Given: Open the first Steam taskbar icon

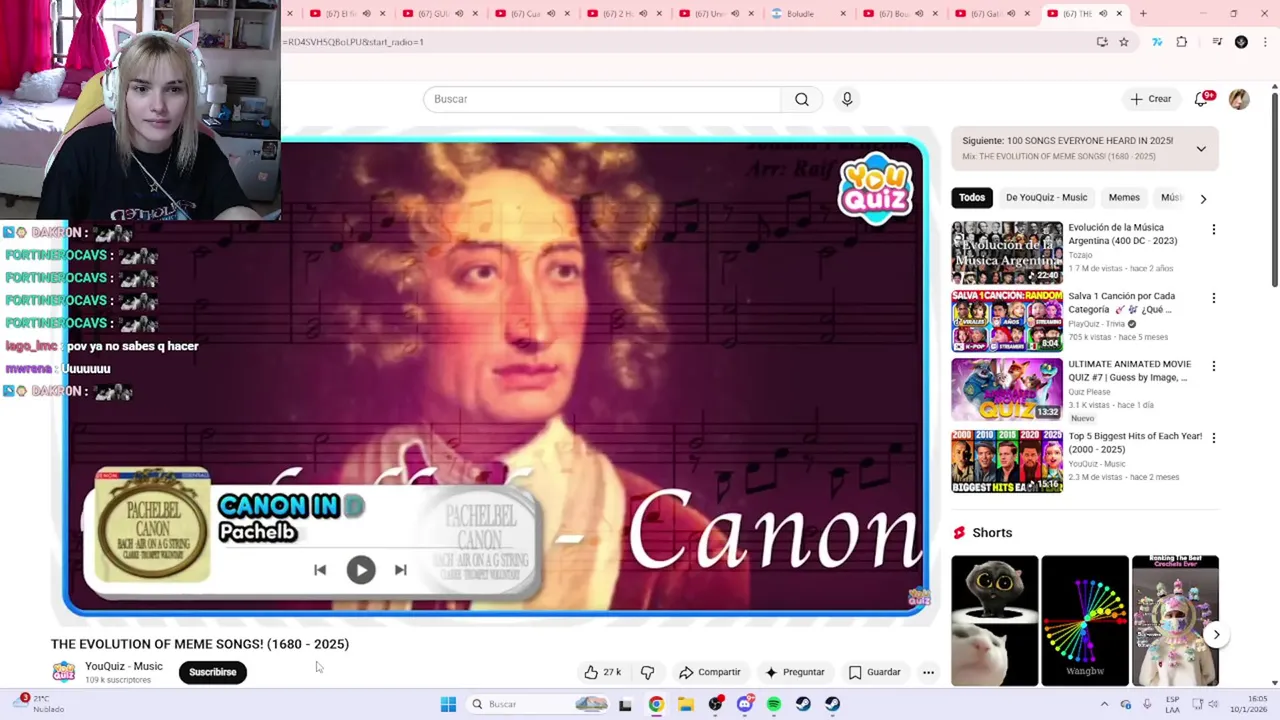Looking at the screenshot, I should tap(803, 704).
